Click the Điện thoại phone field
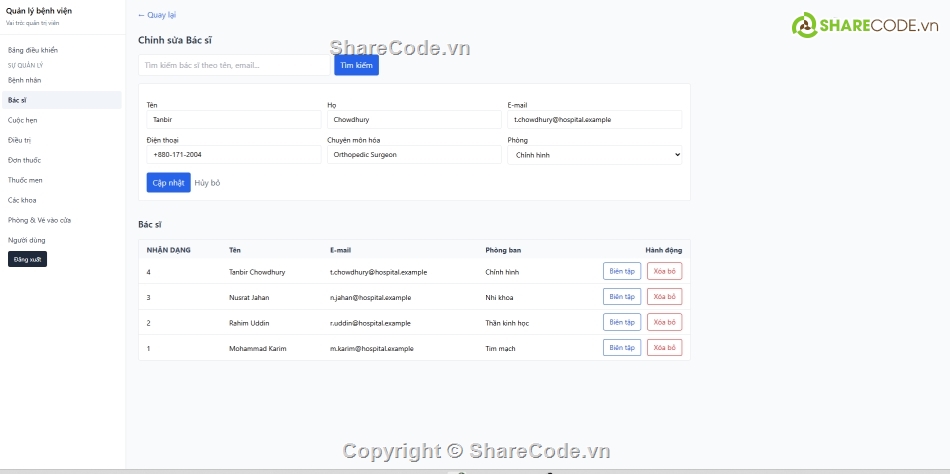Screen dimensions: 950x474 pyautogui.click(x=234, y=155)
